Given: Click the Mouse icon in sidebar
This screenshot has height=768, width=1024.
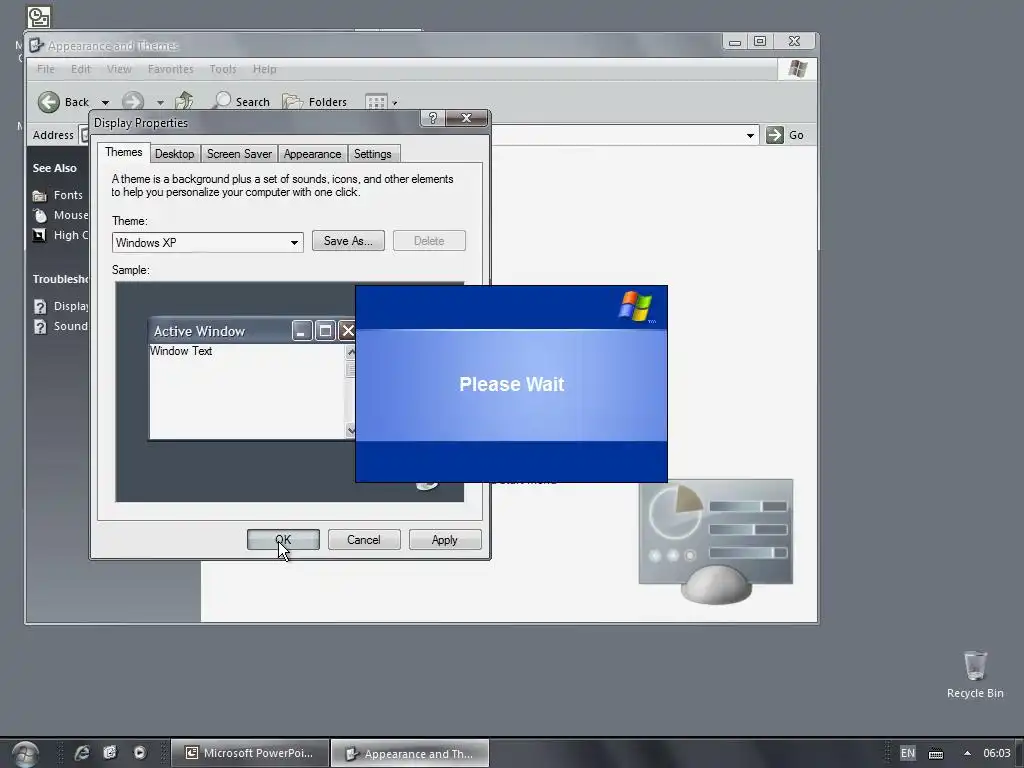Looking at the screenshot, I should (x=40, y=216).
